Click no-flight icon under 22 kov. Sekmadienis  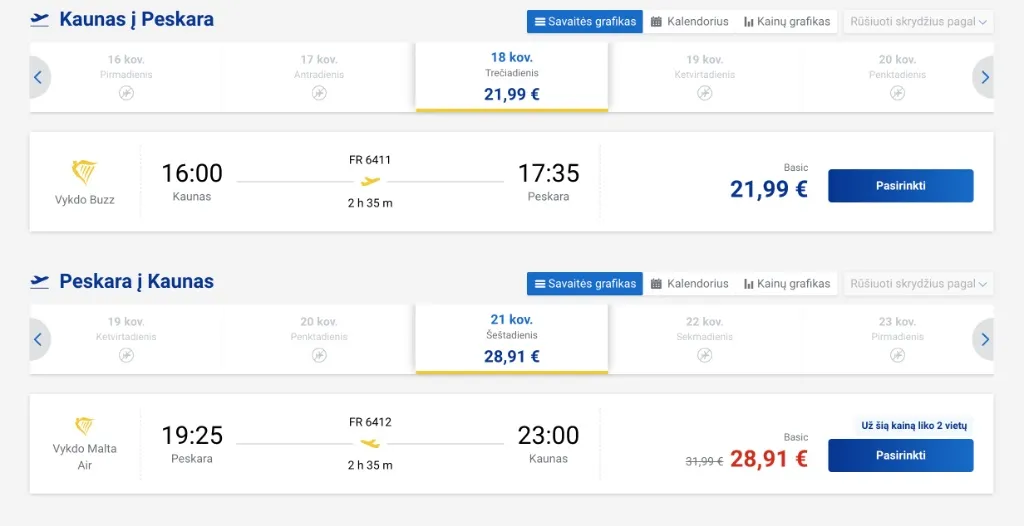point(705,355)
